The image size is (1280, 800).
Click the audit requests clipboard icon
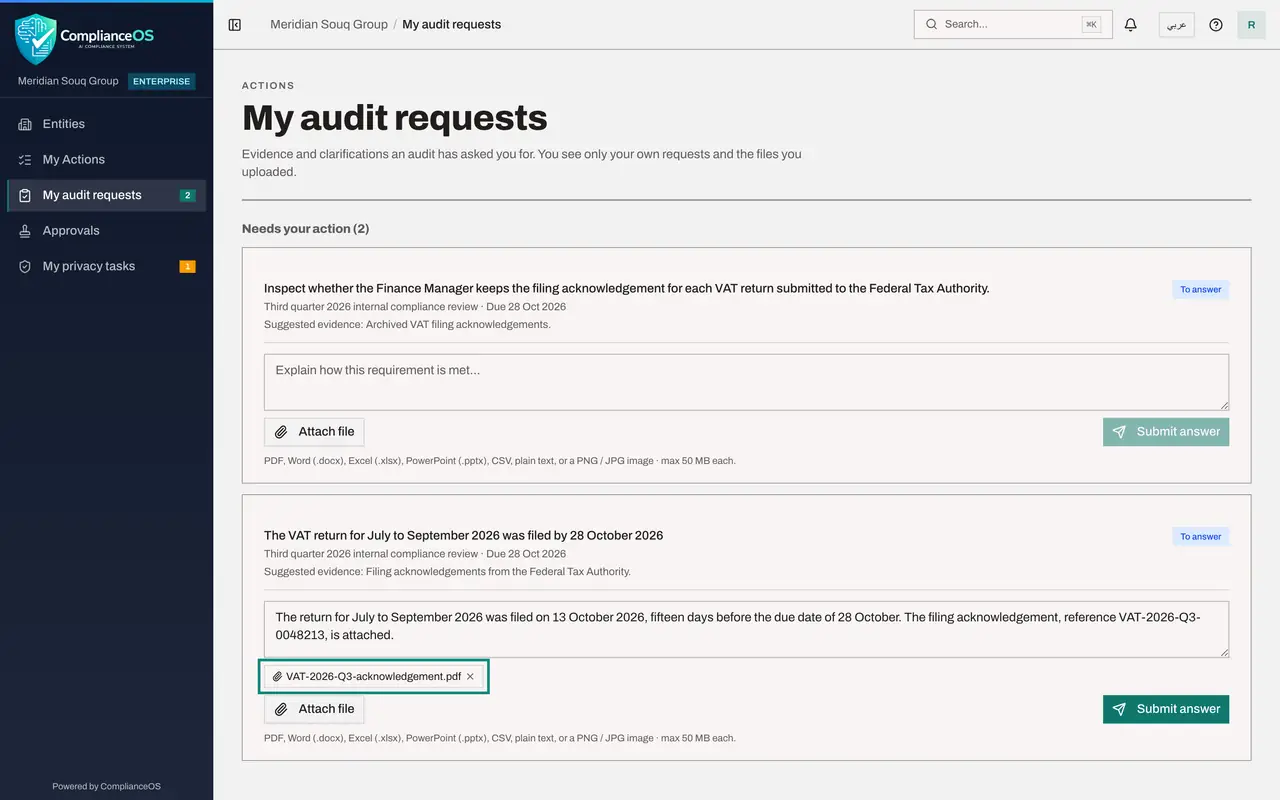[x=25, y=195]
